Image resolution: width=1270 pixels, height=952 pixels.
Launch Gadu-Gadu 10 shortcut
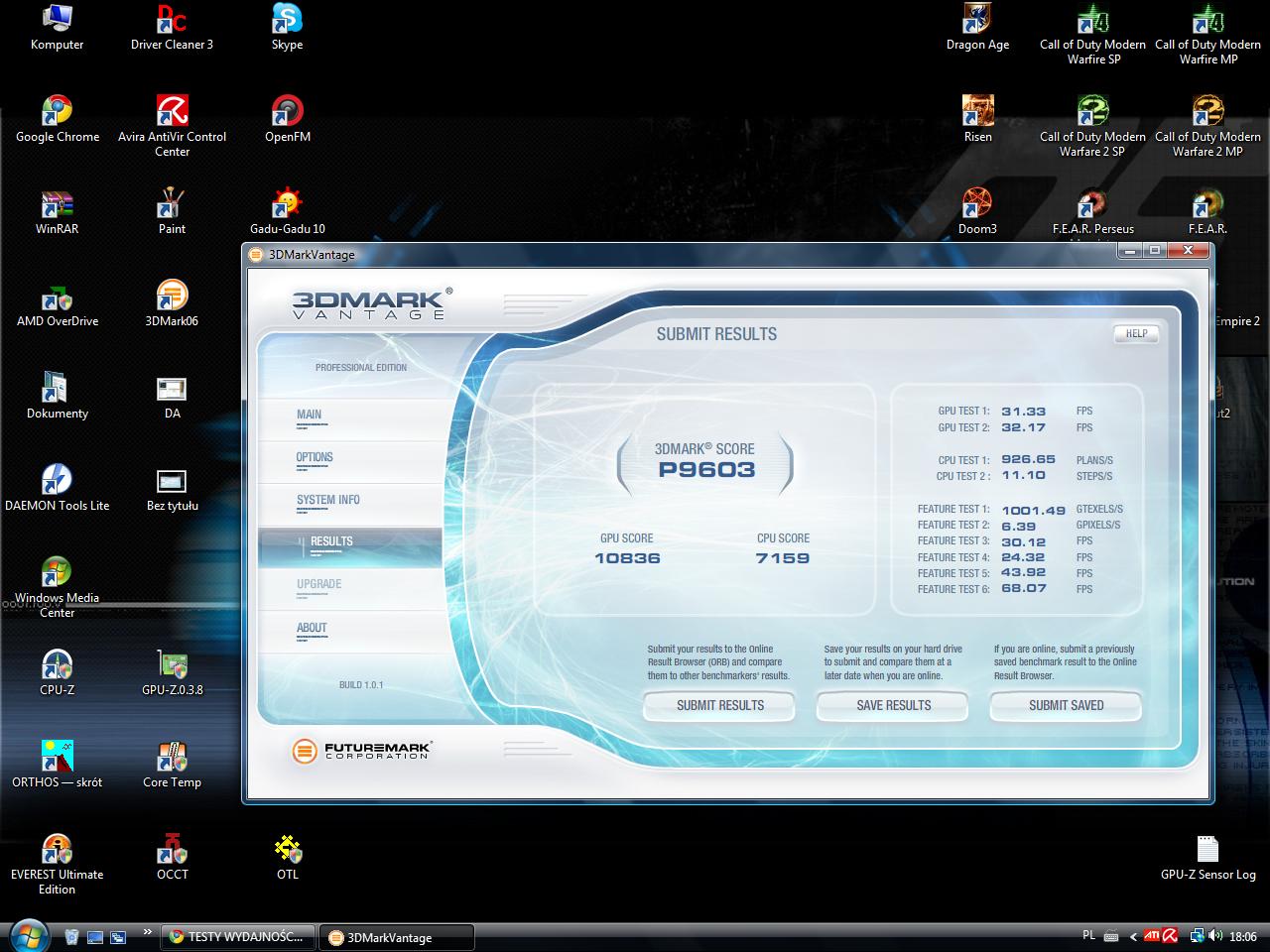point(287,212)
